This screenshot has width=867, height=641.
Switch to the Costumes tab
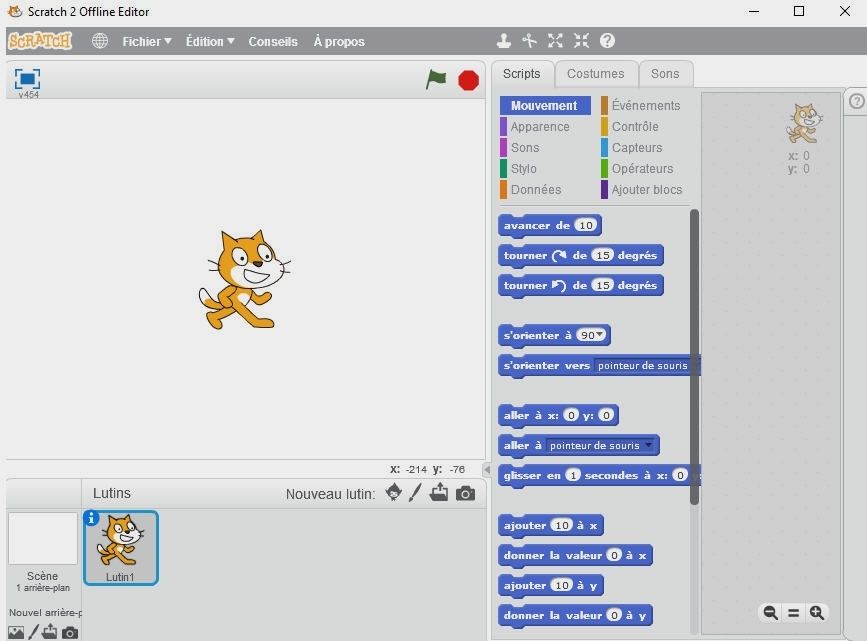click(x=596, y=74)
